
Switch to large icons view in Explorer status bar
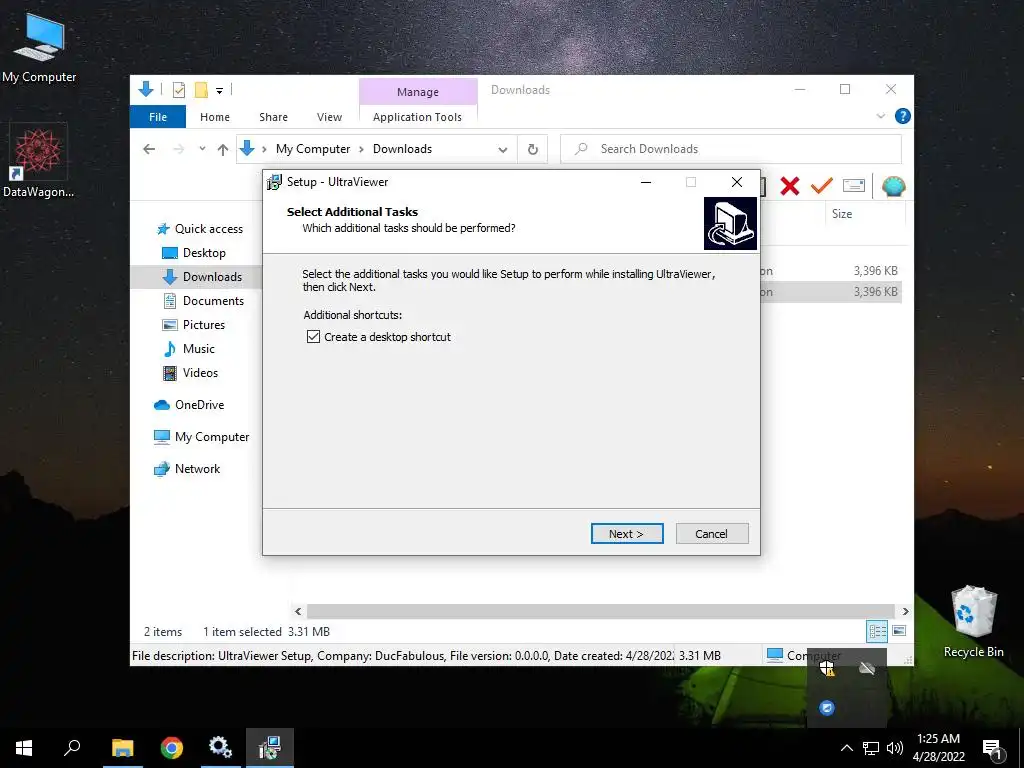click(x=899, y=631)
